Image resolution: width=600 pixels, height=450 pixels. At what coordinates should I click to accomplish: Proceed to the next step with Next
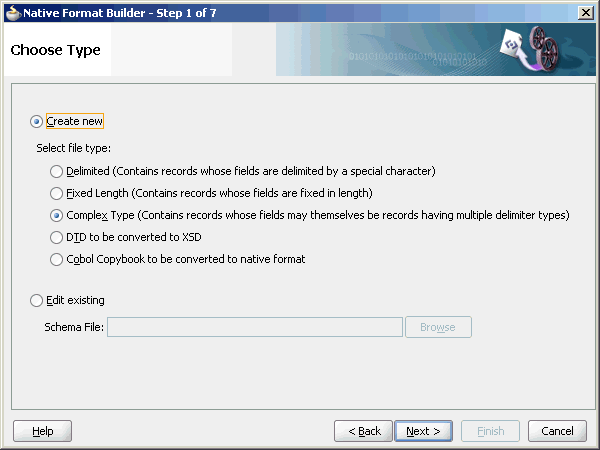[424, 431]
